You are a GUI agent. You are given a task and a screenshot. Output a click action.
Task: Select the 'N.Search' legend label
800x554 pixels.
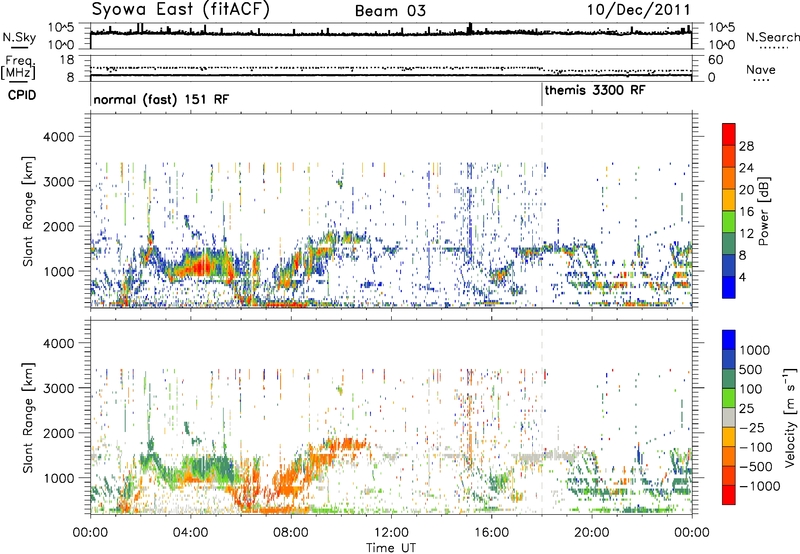point(773,37)
